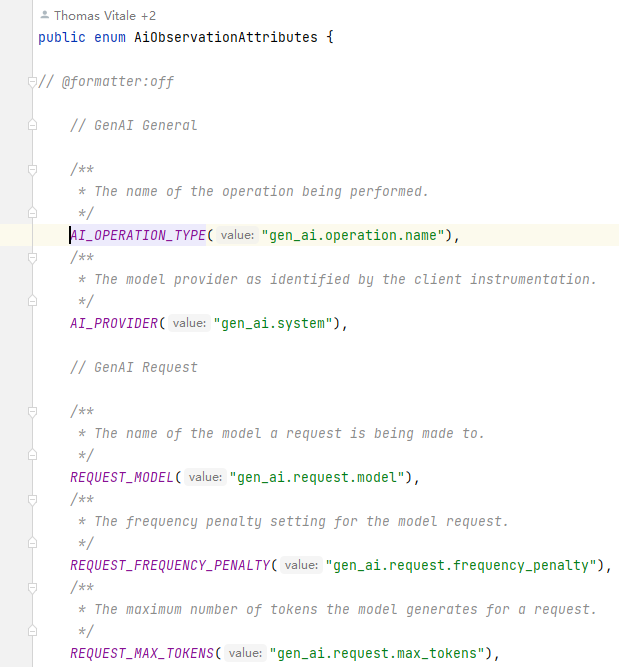Click string "gen_ai.system"

tap(273, 323)
